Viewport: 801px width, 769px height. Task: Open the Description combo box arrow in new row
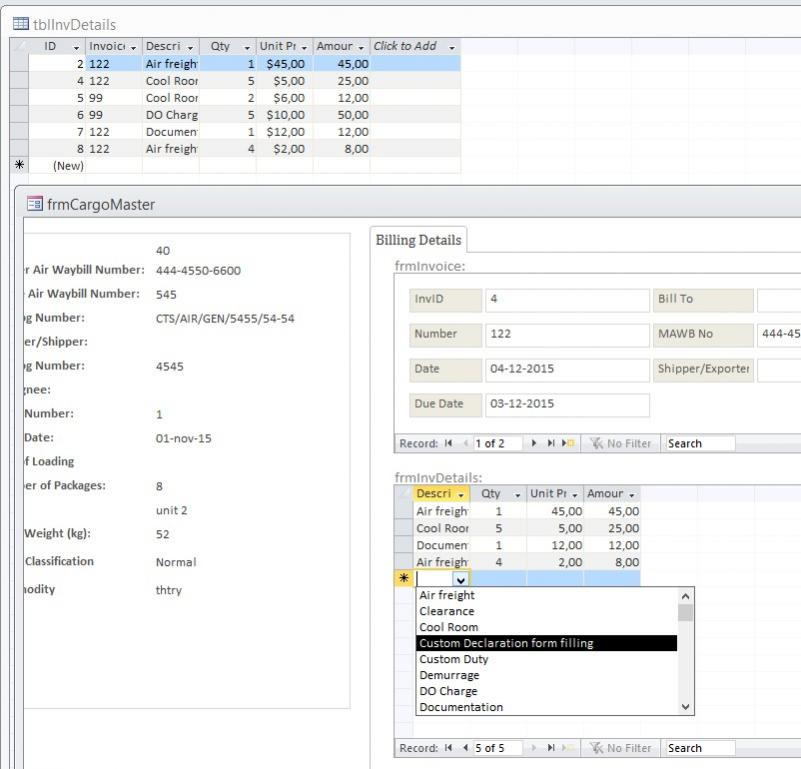pyautogui.click(x=460, y=579)
